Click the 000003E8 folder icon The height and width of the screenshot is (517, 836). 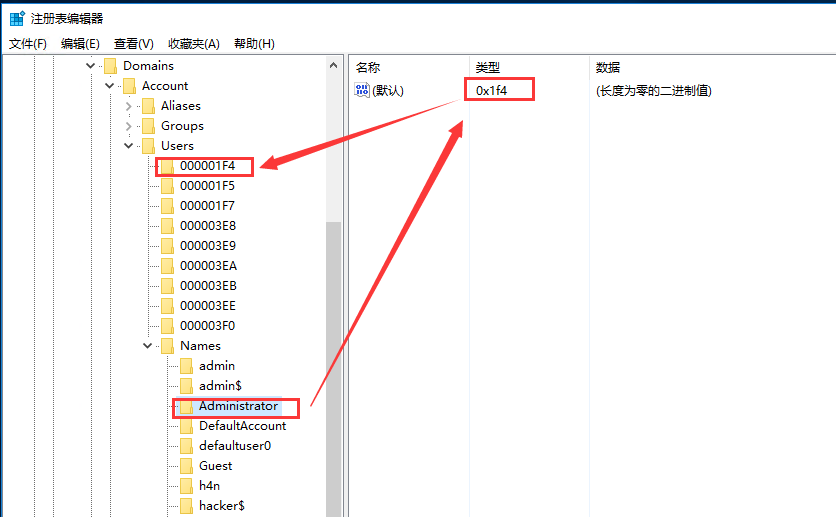click(167, 226)
